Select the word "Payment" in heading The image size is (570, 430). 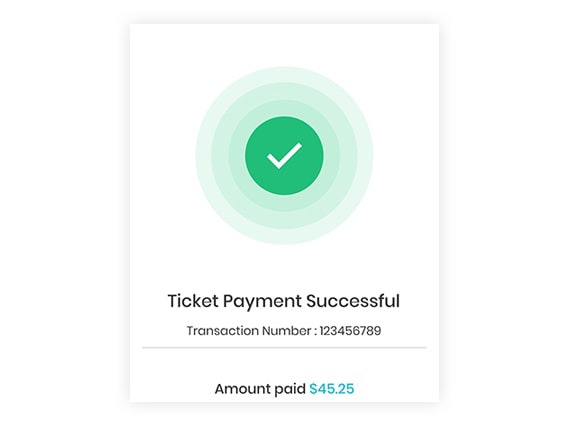262,302
